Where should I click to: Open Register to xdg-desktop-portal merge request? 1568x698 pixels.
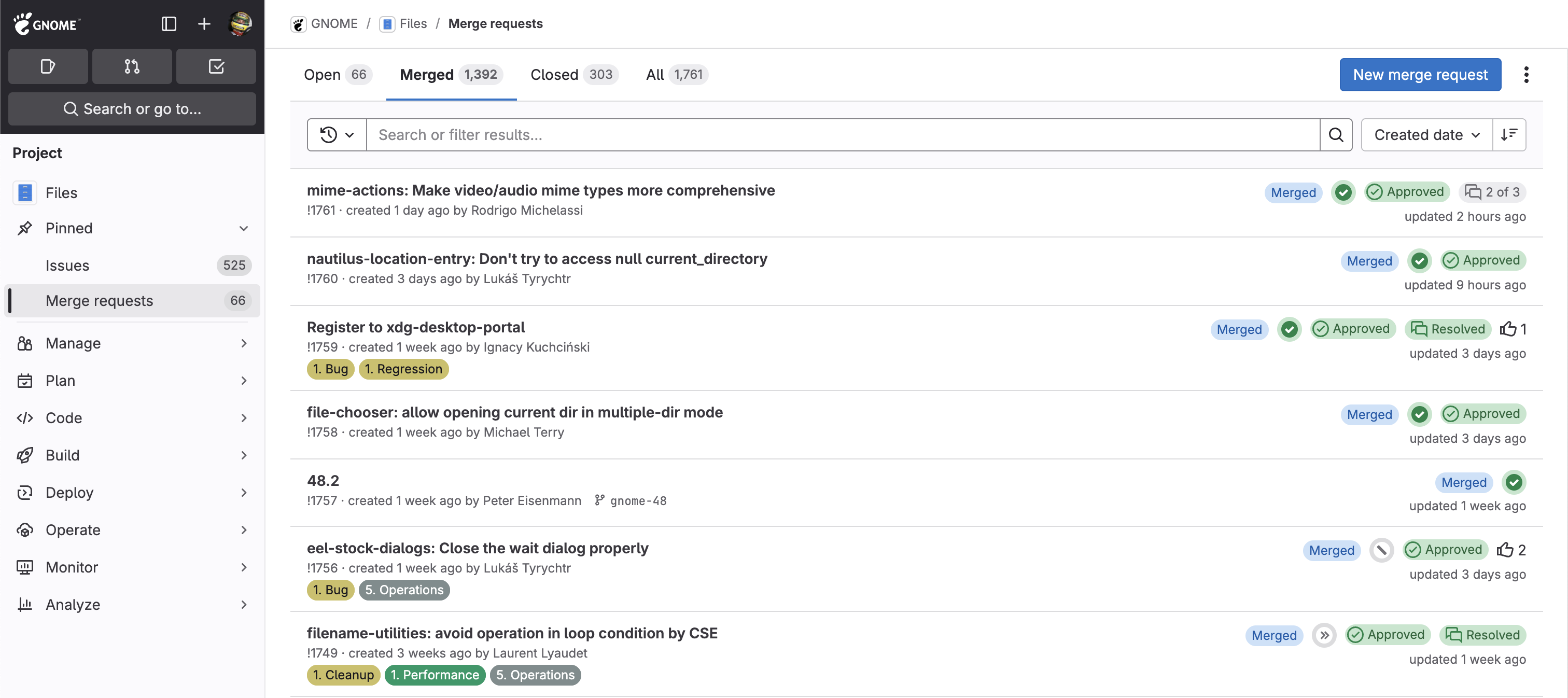416,327
